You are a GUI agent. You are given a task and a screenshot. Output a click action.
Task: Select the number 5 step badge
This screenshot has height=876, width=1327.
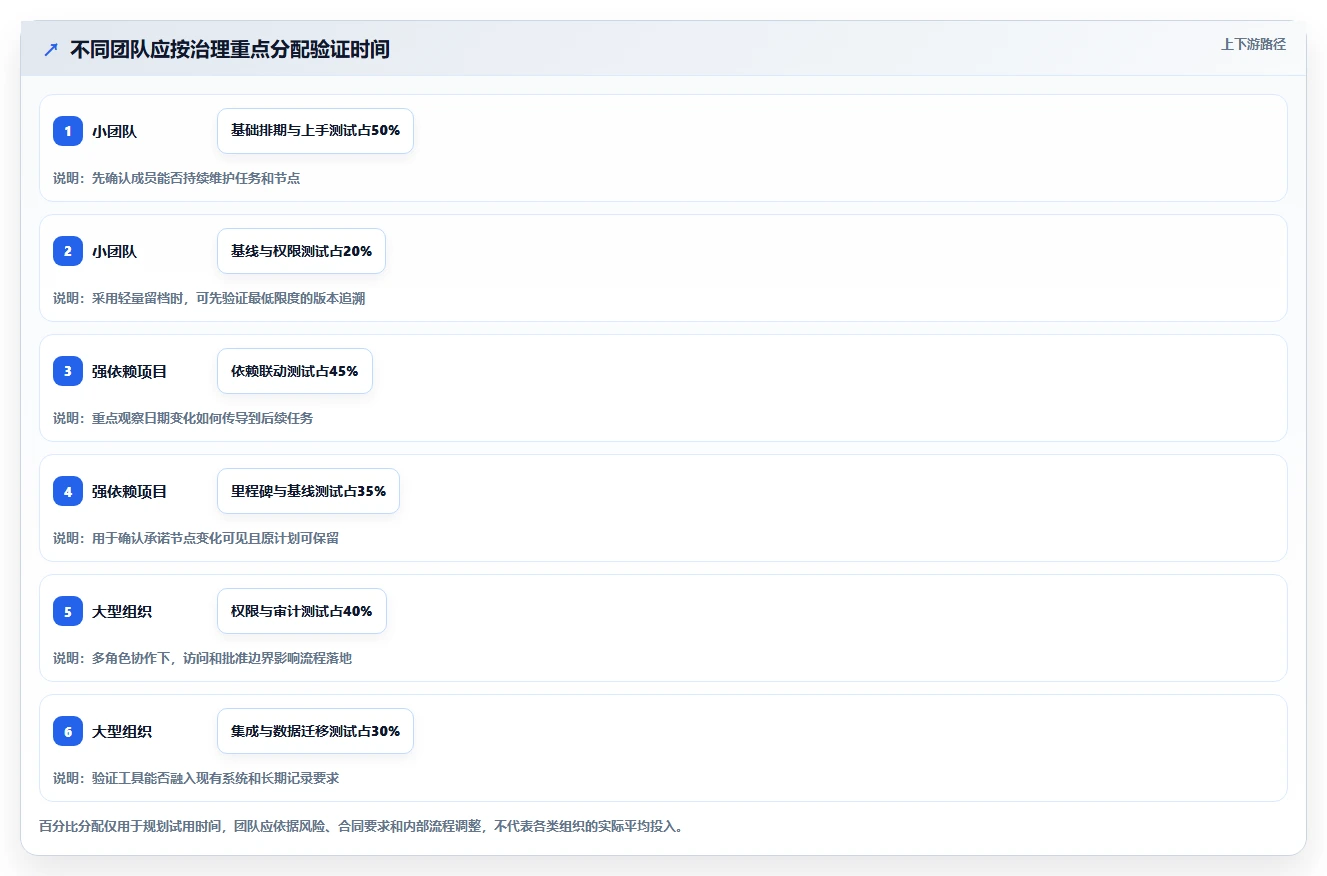[68, 611]
